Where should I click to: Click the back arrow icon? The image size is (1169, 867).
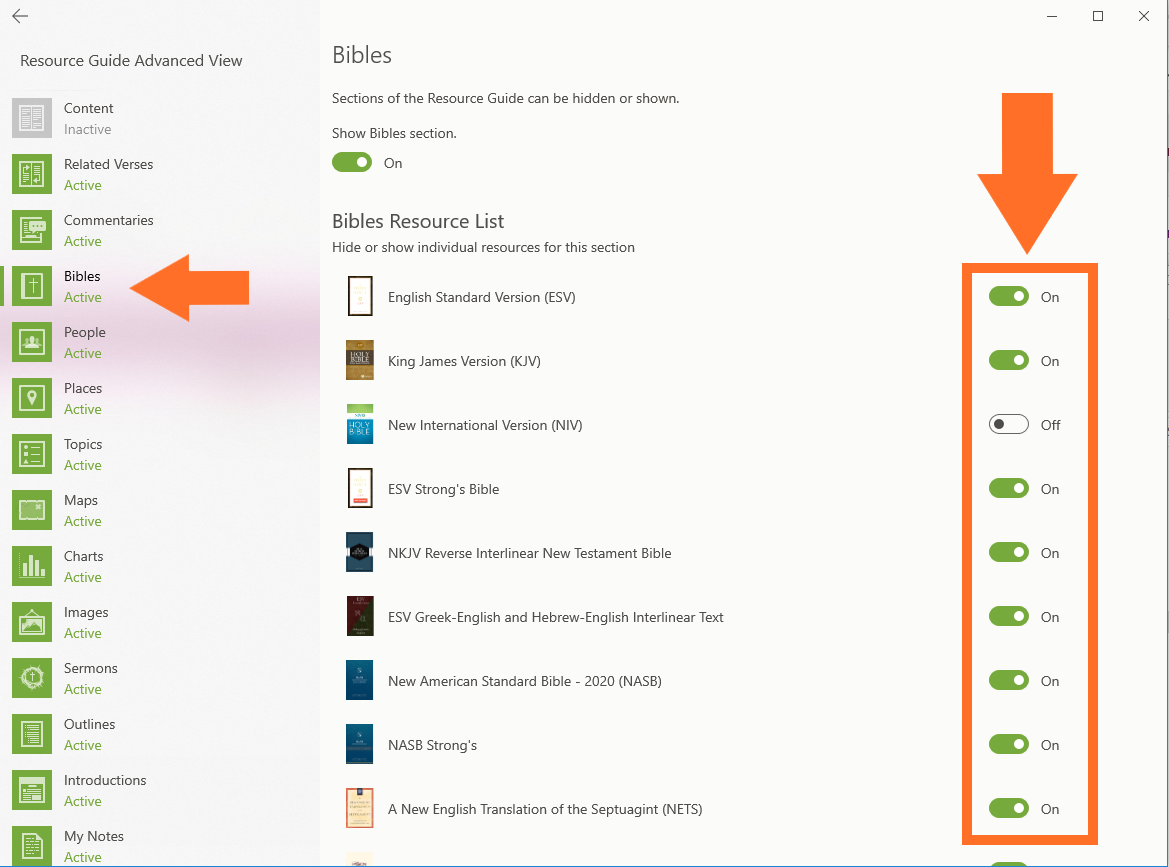click(20, 17)
